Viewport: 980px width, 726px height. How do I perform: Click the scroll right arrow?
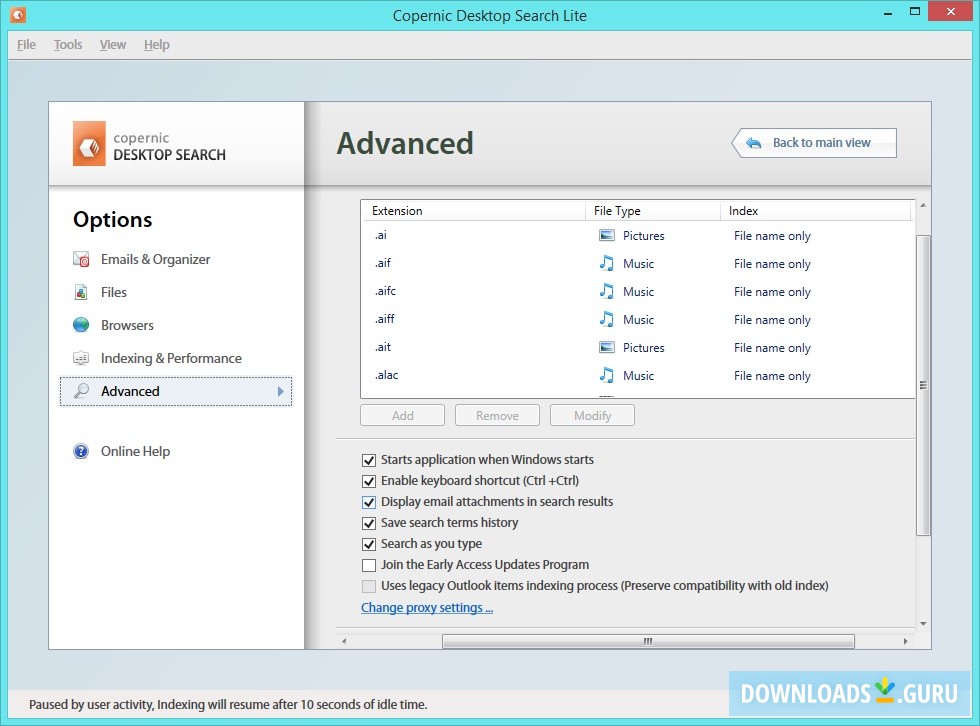[x=906, y=642]
